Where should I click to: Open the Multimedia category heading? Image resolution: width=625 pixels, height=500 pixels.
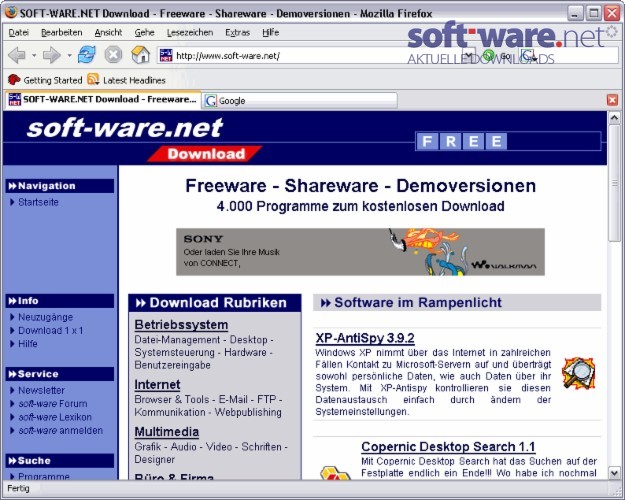[x=167, y=432]
